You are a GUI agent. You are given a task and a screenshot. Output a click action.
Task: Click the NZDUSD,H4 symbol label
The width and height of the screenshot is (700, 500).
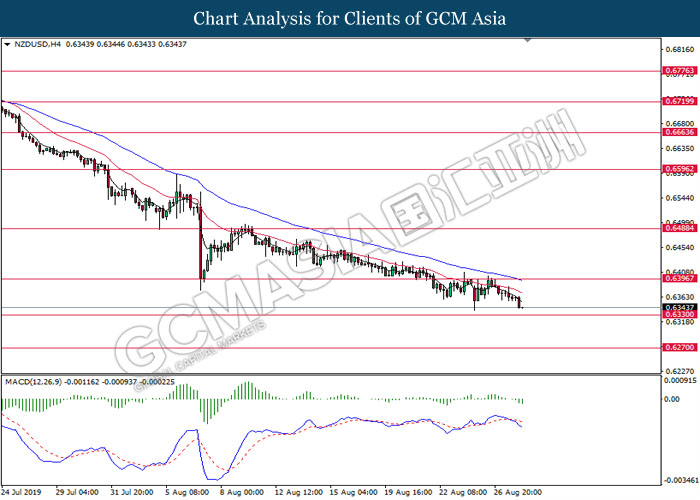click(36, 45)
